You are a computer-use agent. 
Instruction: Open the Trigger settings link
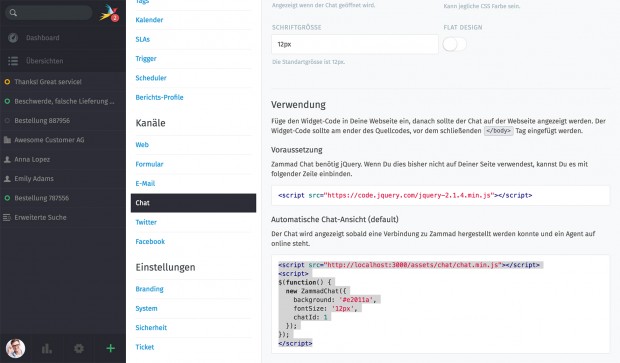(x=146, y=59)
